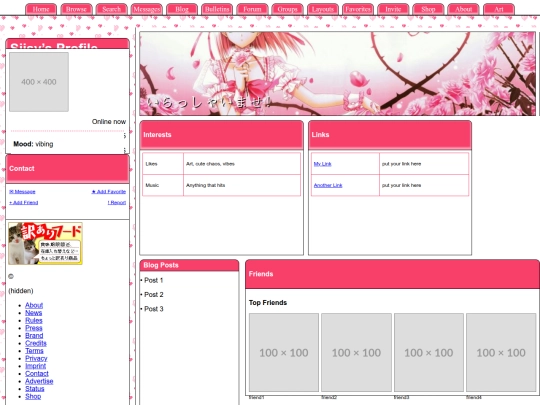Click the cat food advertisement banner
540x405 pixels.
(x=45, y=243)
